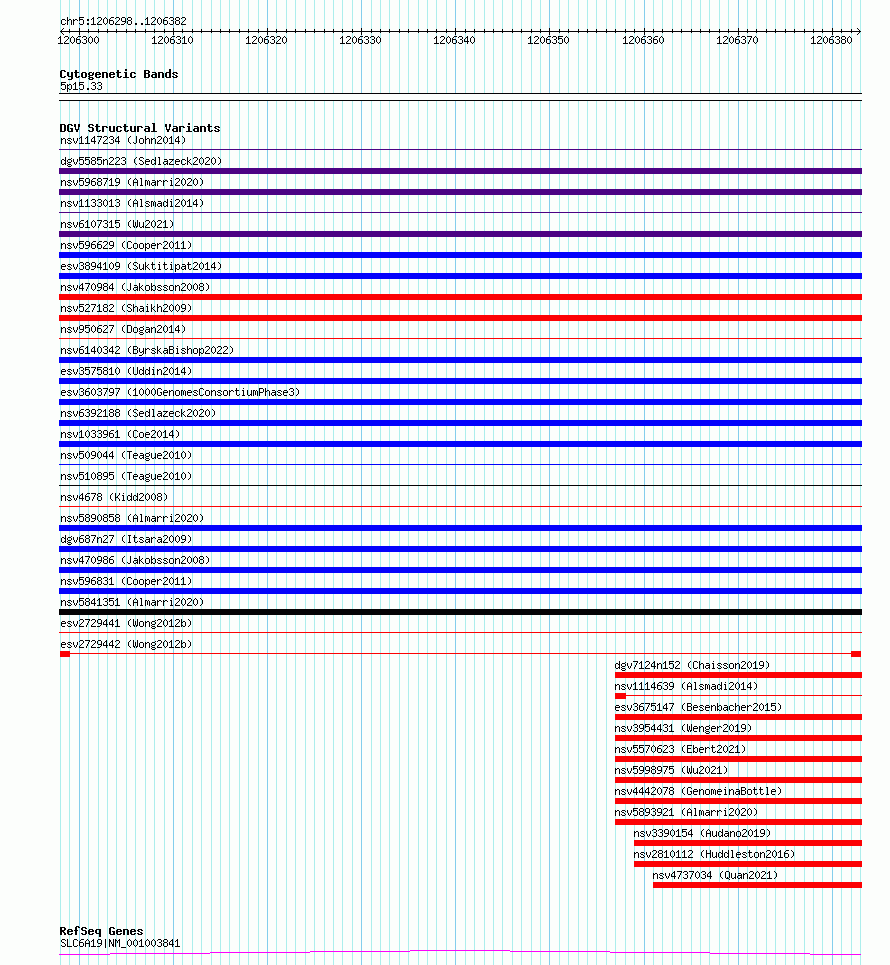Viewport: 890px width, 965px height.
Task: Select nsv509044 (Teague2010) label
Action: [x=126, y=455]
